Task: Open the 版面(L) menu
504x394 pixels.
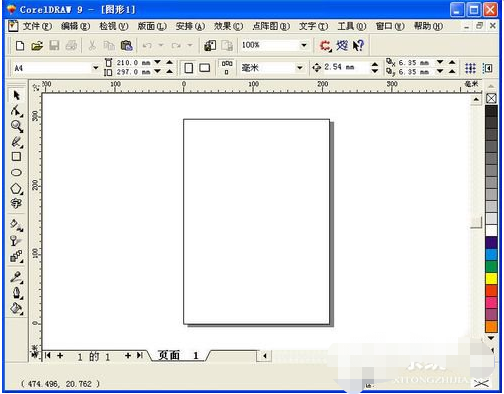Action: coord(152,26)
